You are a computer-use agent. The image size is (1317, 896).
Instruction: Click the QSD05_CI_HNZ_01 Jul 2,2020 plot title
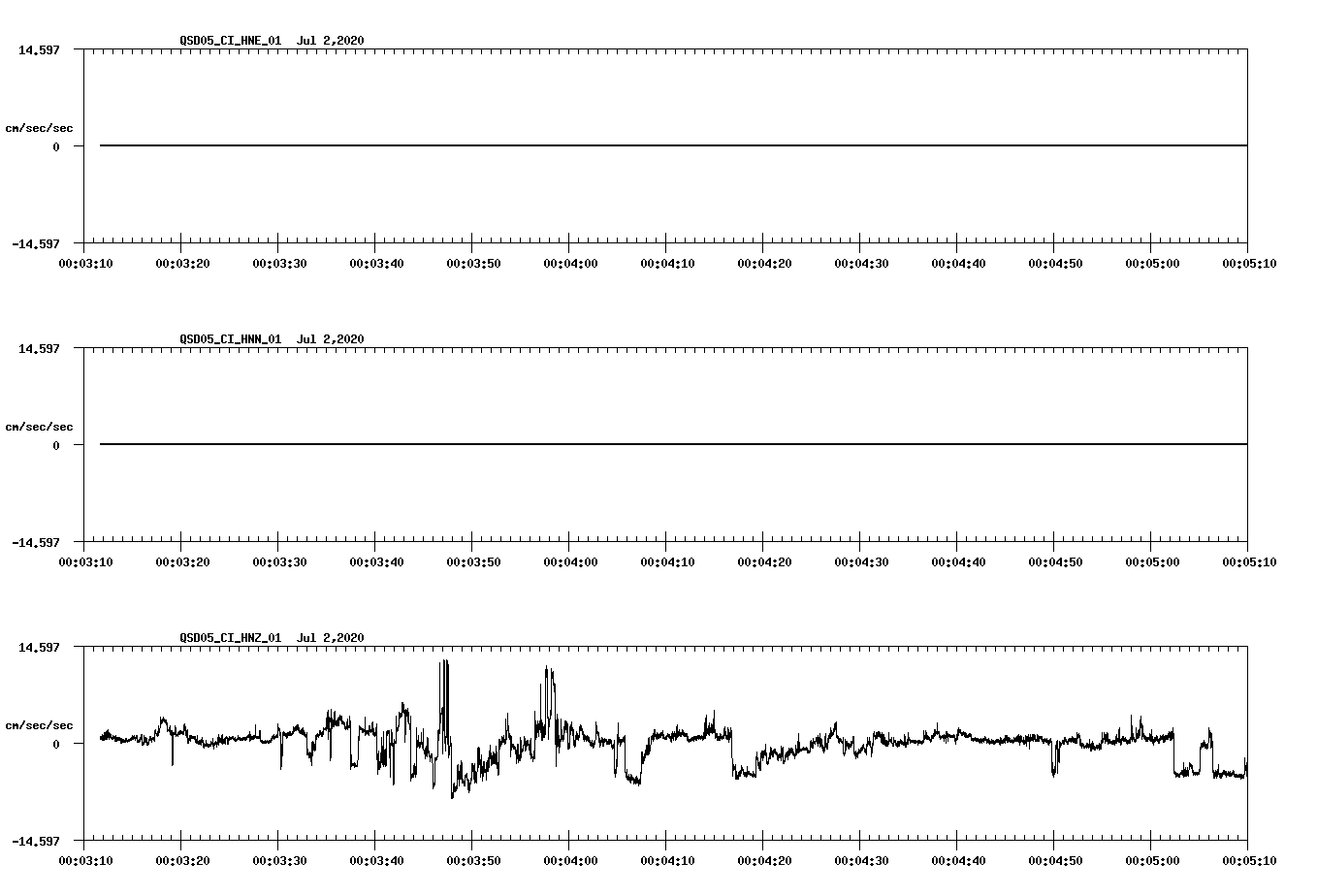(x=272, y=637)
